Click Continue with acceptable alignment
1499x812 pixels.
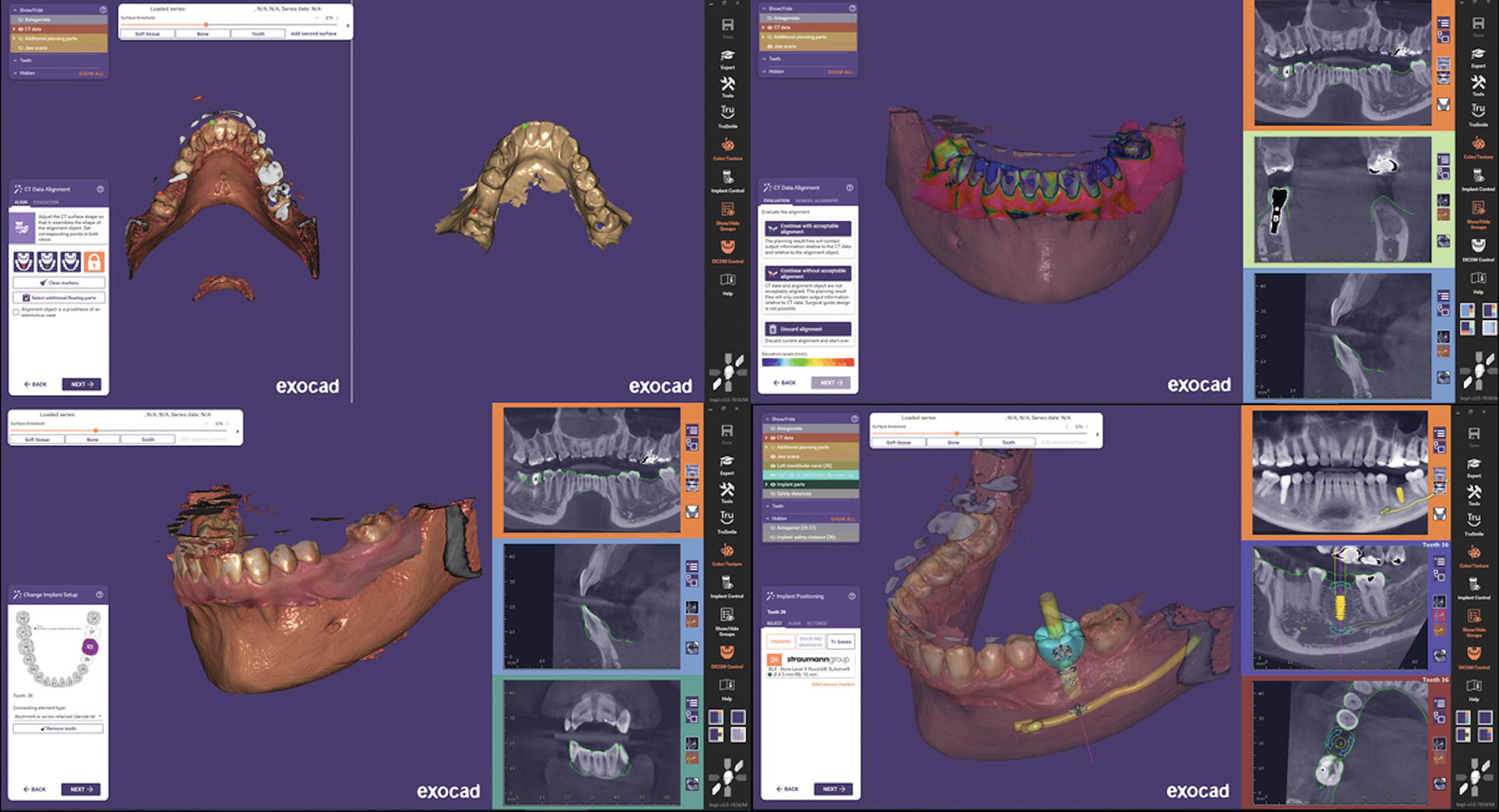[808, 229]
